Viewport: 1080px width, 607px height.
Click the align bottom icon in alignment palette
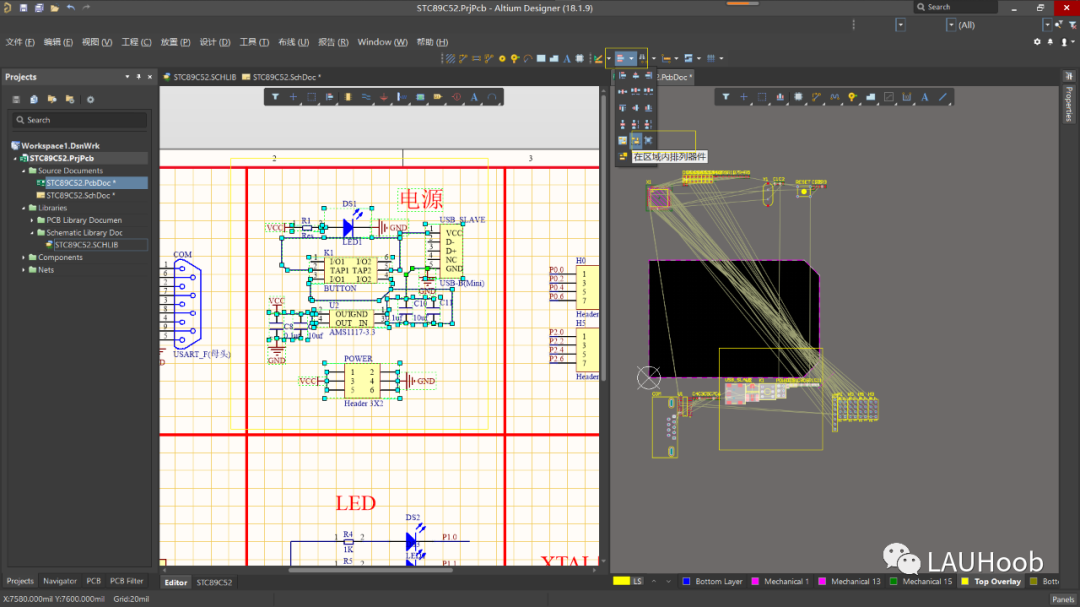tap(648, 107)
